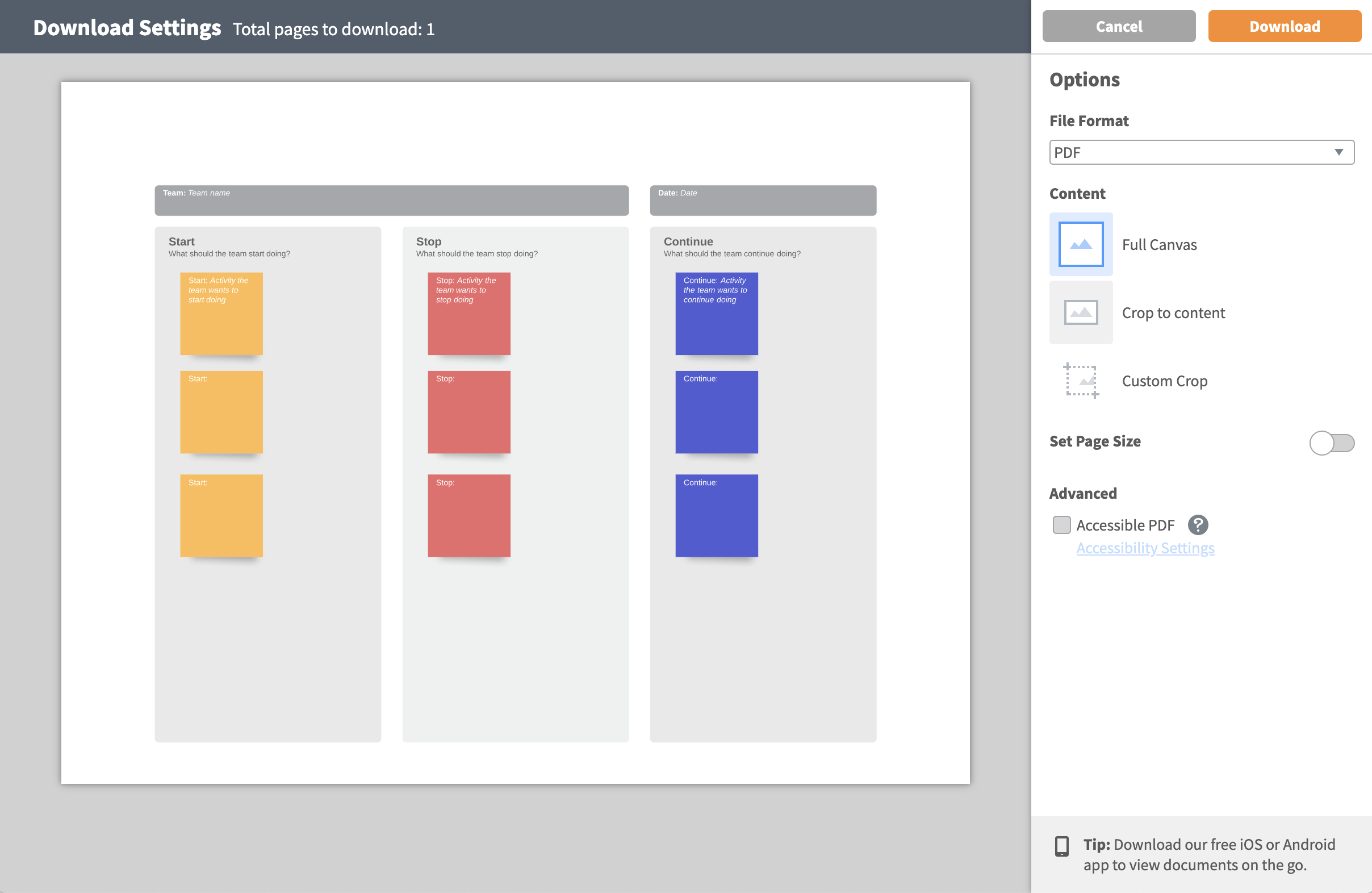Click the picture icon in Crop to content
The width and height of the screenshot is (1372, 893).
coord(1081,312)
